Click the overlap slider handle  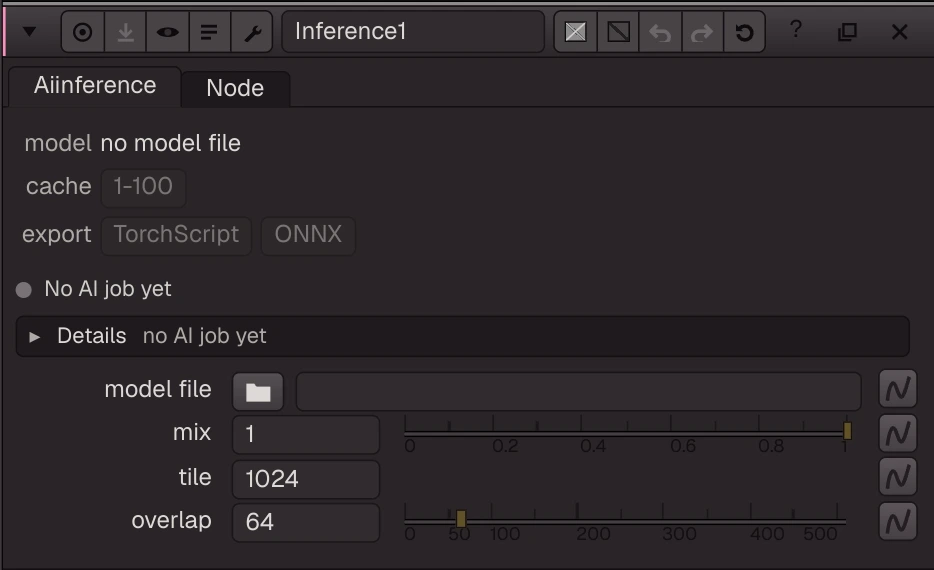pos(460,519)
